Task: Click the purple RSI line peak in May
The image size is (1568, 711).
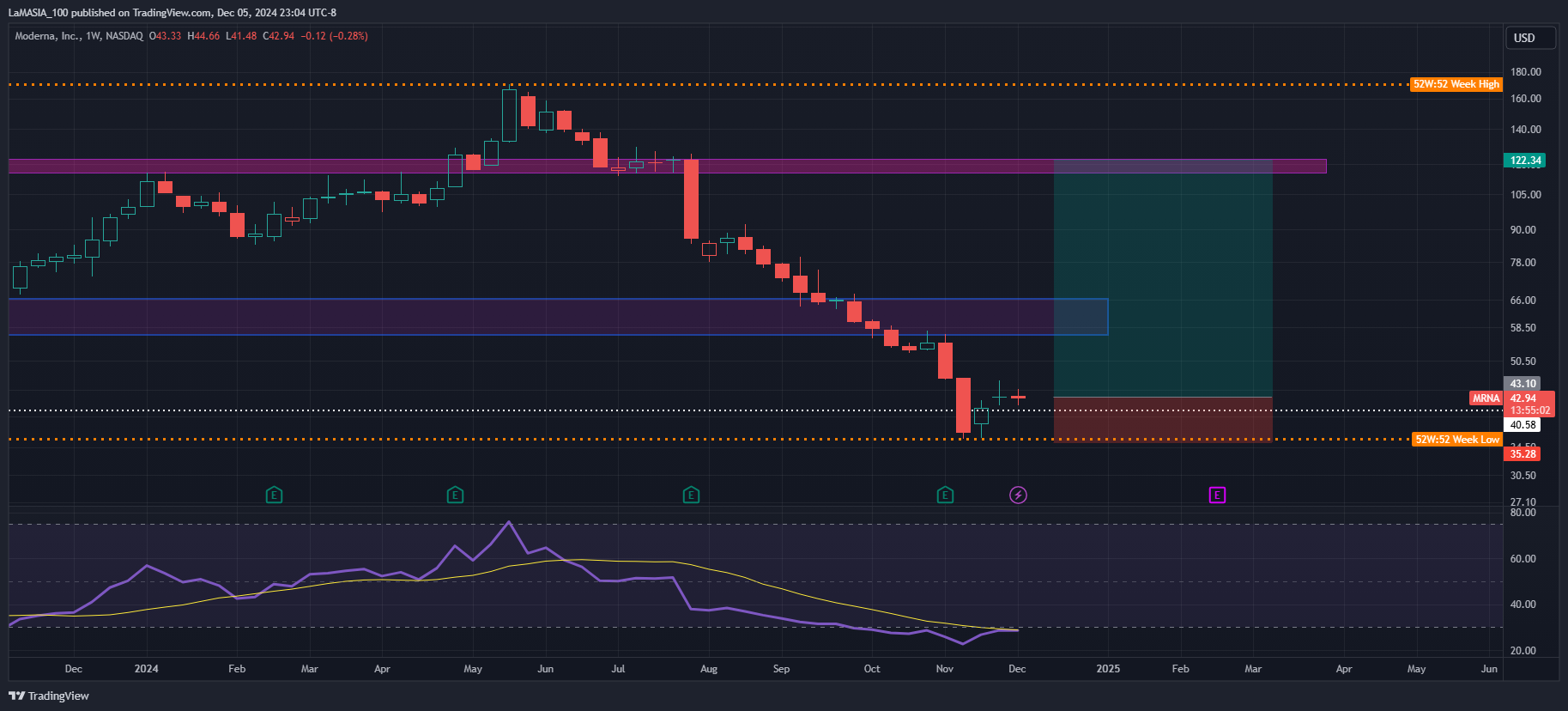Action: coord(509,522)
